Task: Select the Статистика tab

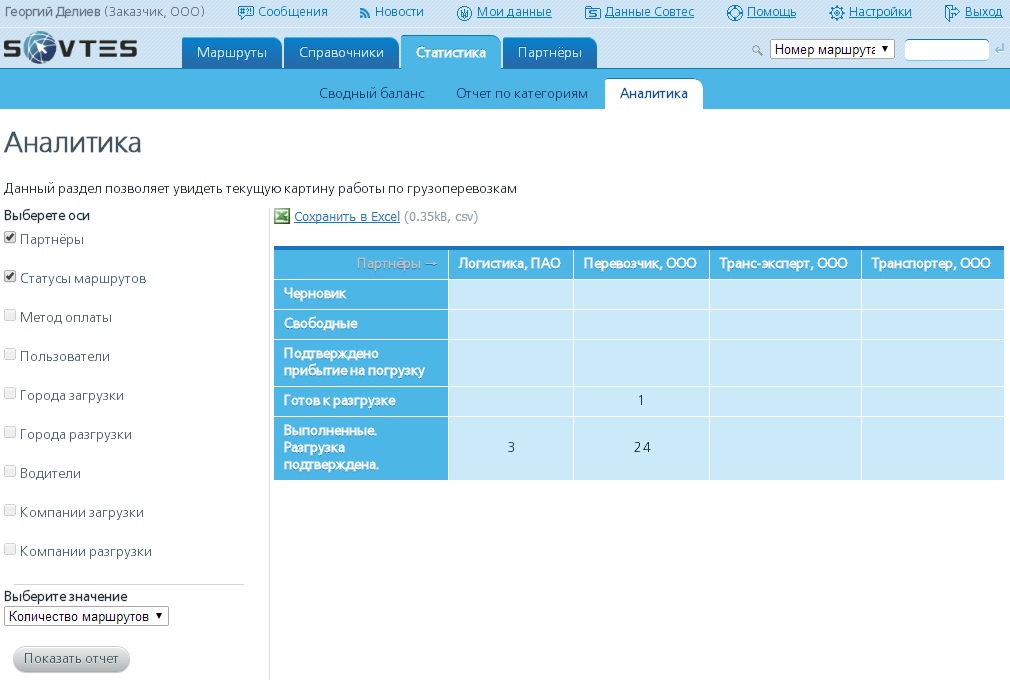Action: 451,53
